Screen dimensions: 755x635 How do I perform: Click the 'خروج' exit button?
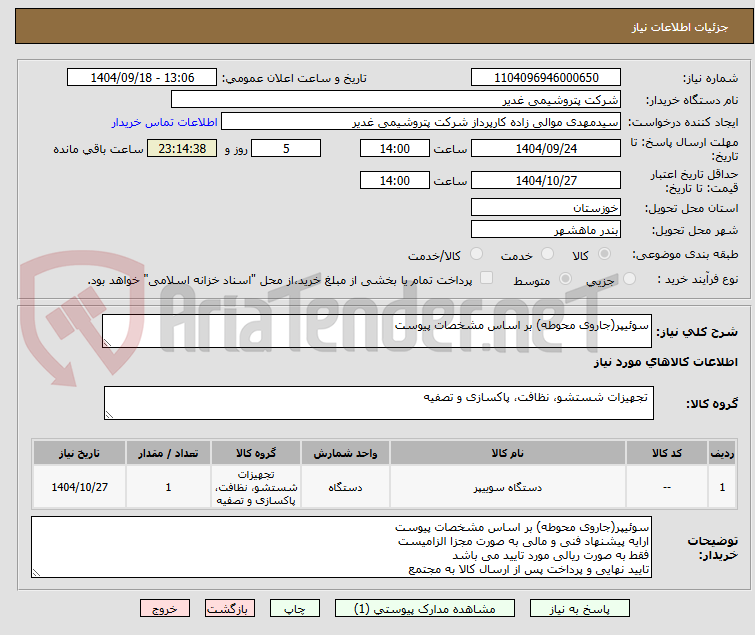click(165, 609)
